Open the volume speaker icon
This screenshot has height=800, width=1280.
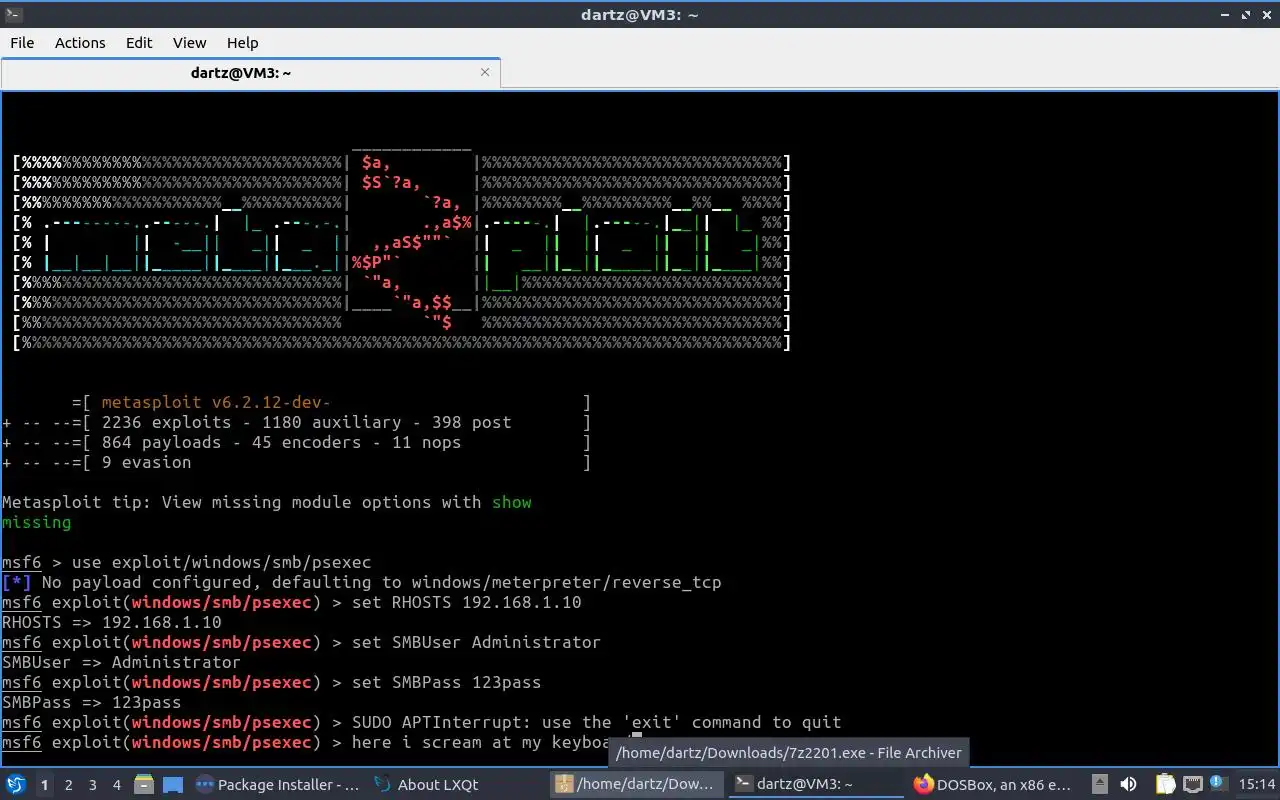[x=1128, y=785]
